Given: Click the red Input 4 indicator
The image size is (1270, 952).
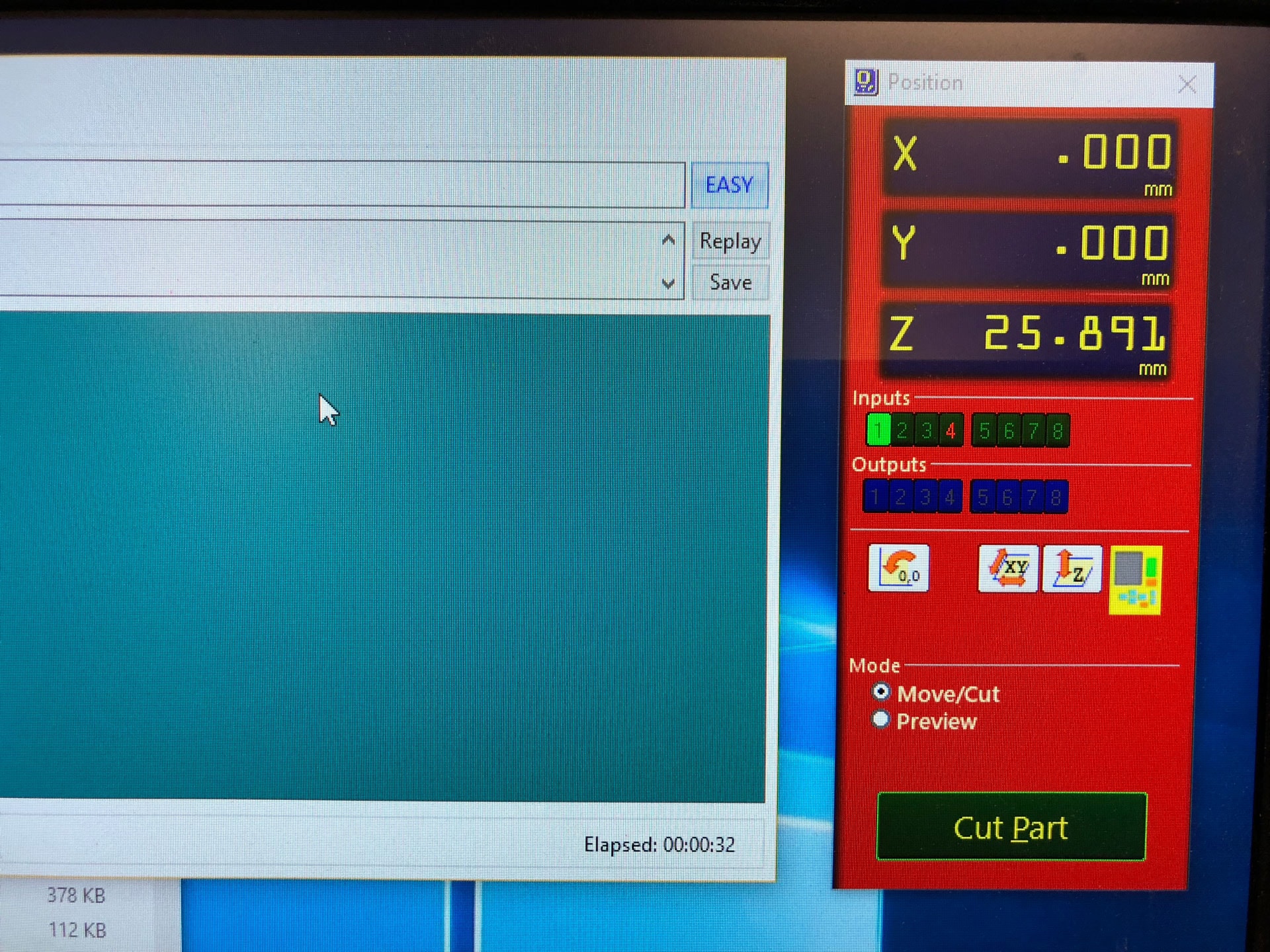Looking at the screenshot, I should 951,431.
